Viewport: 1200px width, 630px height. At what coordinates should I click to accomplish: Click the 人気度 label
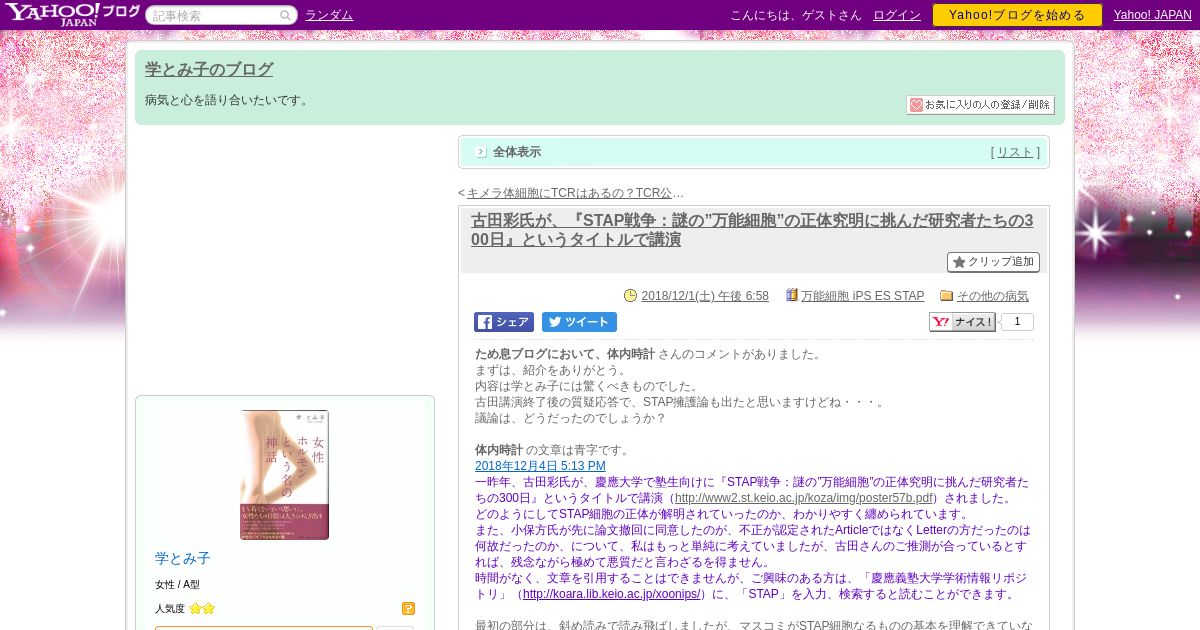[x=170, y=608]
